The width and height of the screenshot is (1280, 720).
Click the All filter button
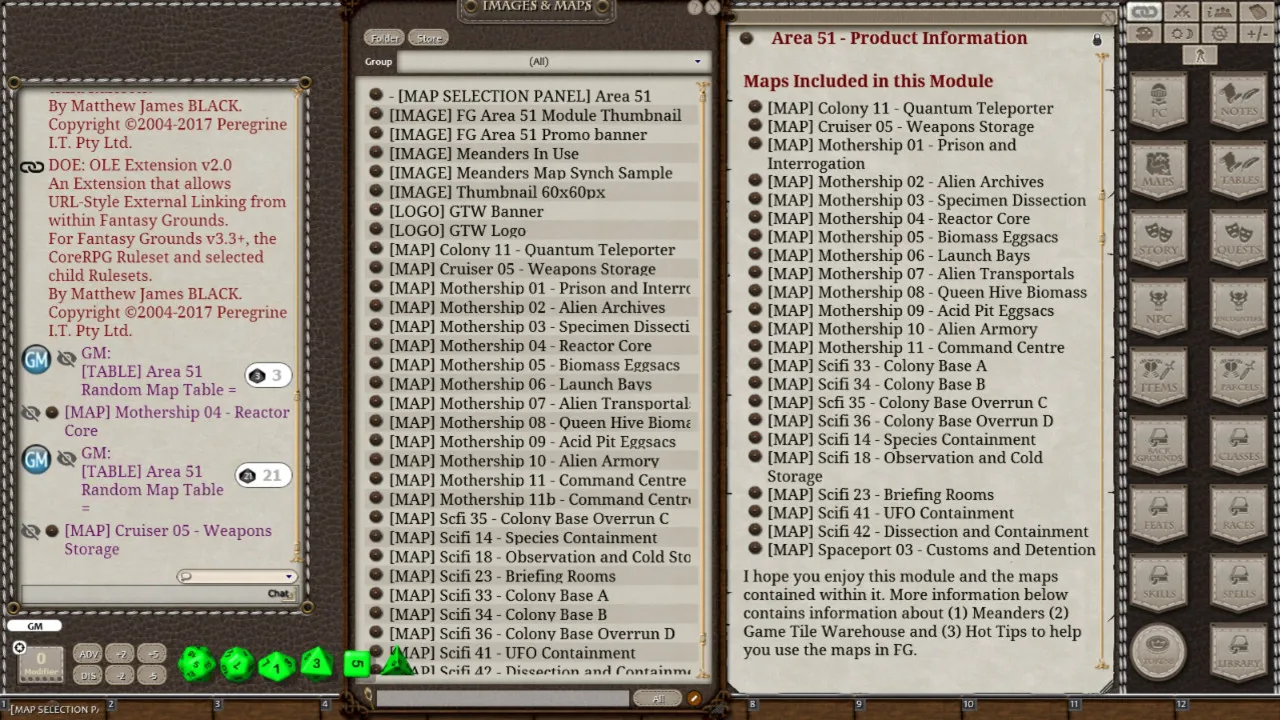[657, 699]
